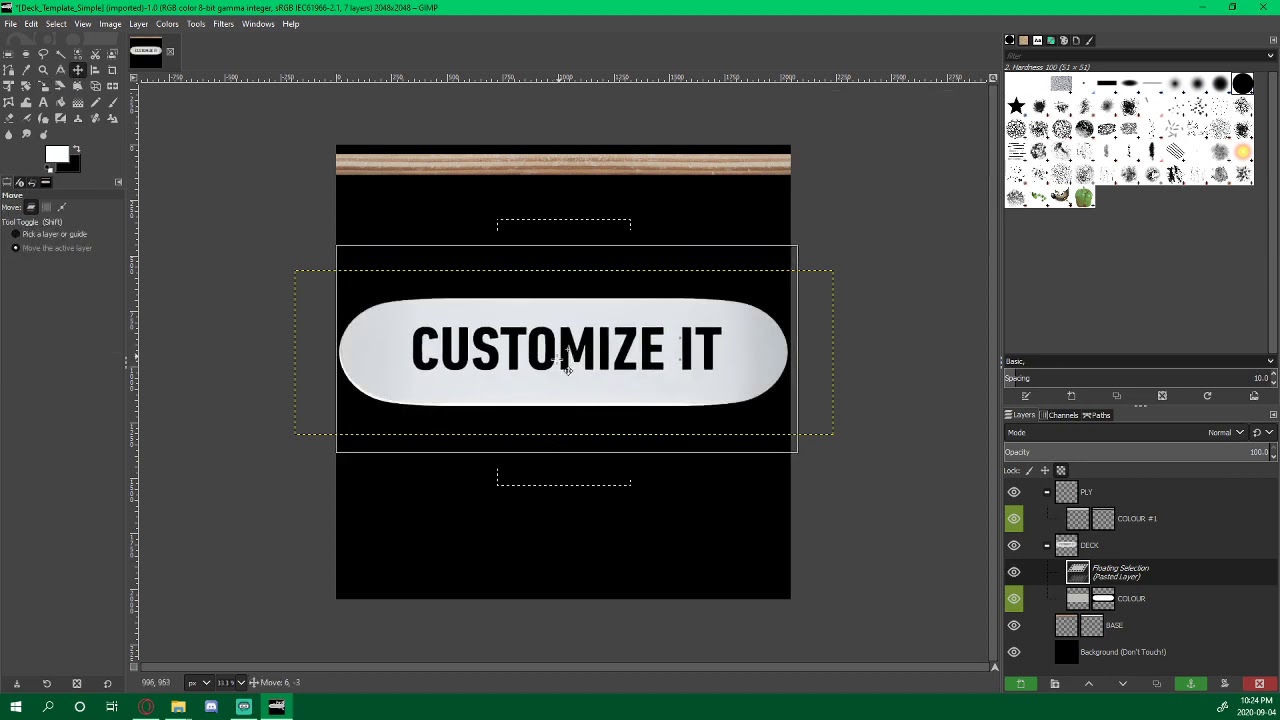
Task: Select the Ellipse Select tool
Action: [x=26, y=54]
